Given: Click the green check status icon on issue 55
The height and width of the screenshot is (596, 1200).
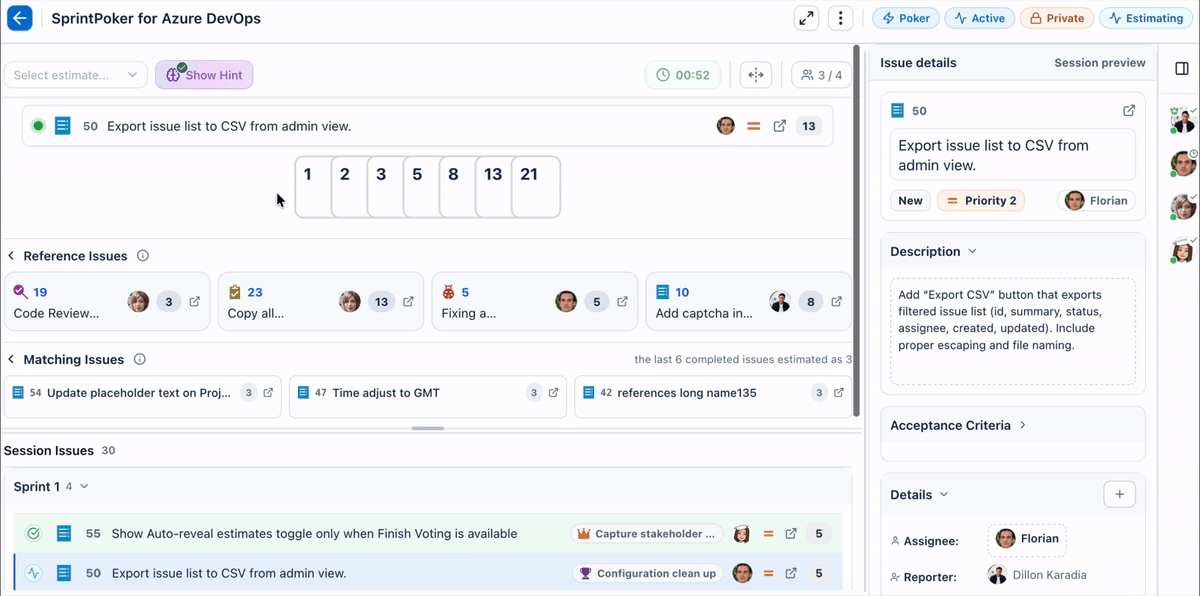Looking at the screenshot, I should (x=33, y=534).
